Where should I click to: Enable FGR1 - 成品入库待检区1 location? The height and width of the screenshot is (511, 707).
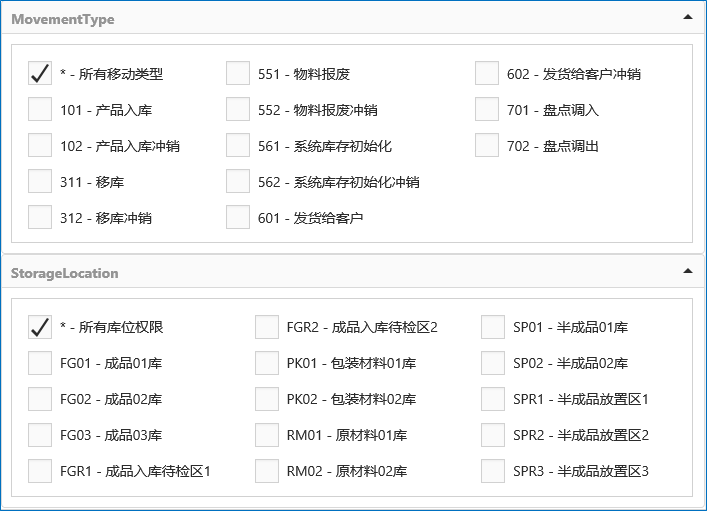tap(40, 471)
